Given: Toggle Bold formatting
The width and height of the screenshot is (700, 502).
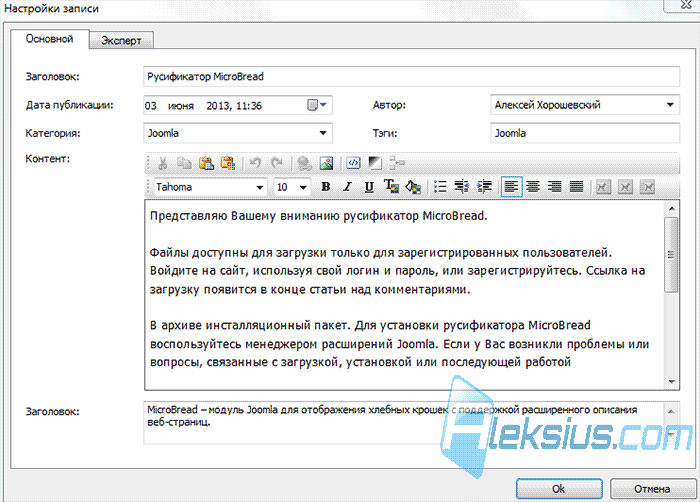Looking at the screenshot, I should (x=326, y=187).
